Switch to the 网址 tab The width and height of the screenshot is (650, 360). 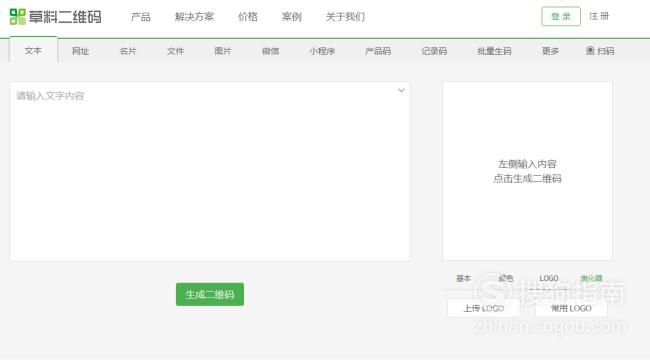[80, 51]
